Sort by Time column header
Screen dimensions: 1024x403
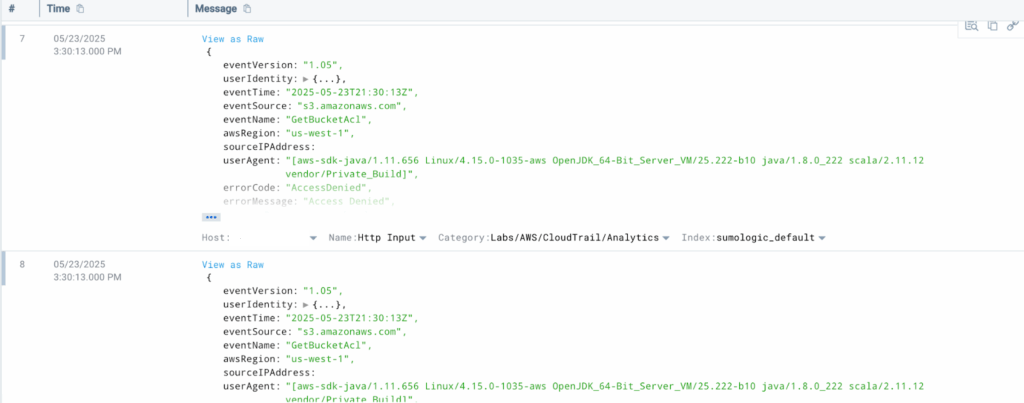coord(58,9)
